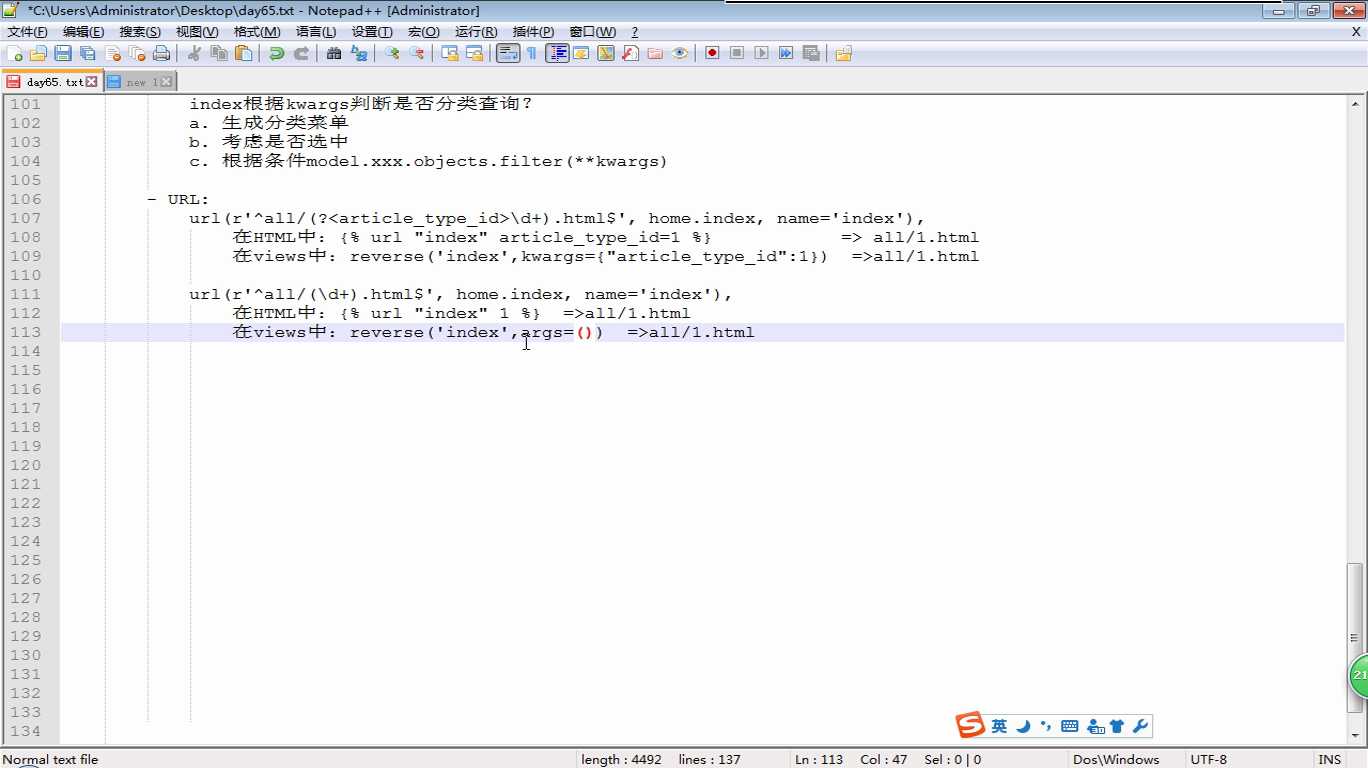Click the Close All toolbar icon

[137, 53]
